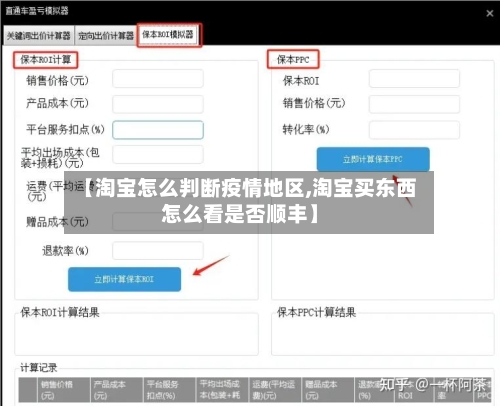The width and height of the screenshot is (500, 406).
Task: Switch to the 定向出价计算器 tab
Action: pos(106,35)
